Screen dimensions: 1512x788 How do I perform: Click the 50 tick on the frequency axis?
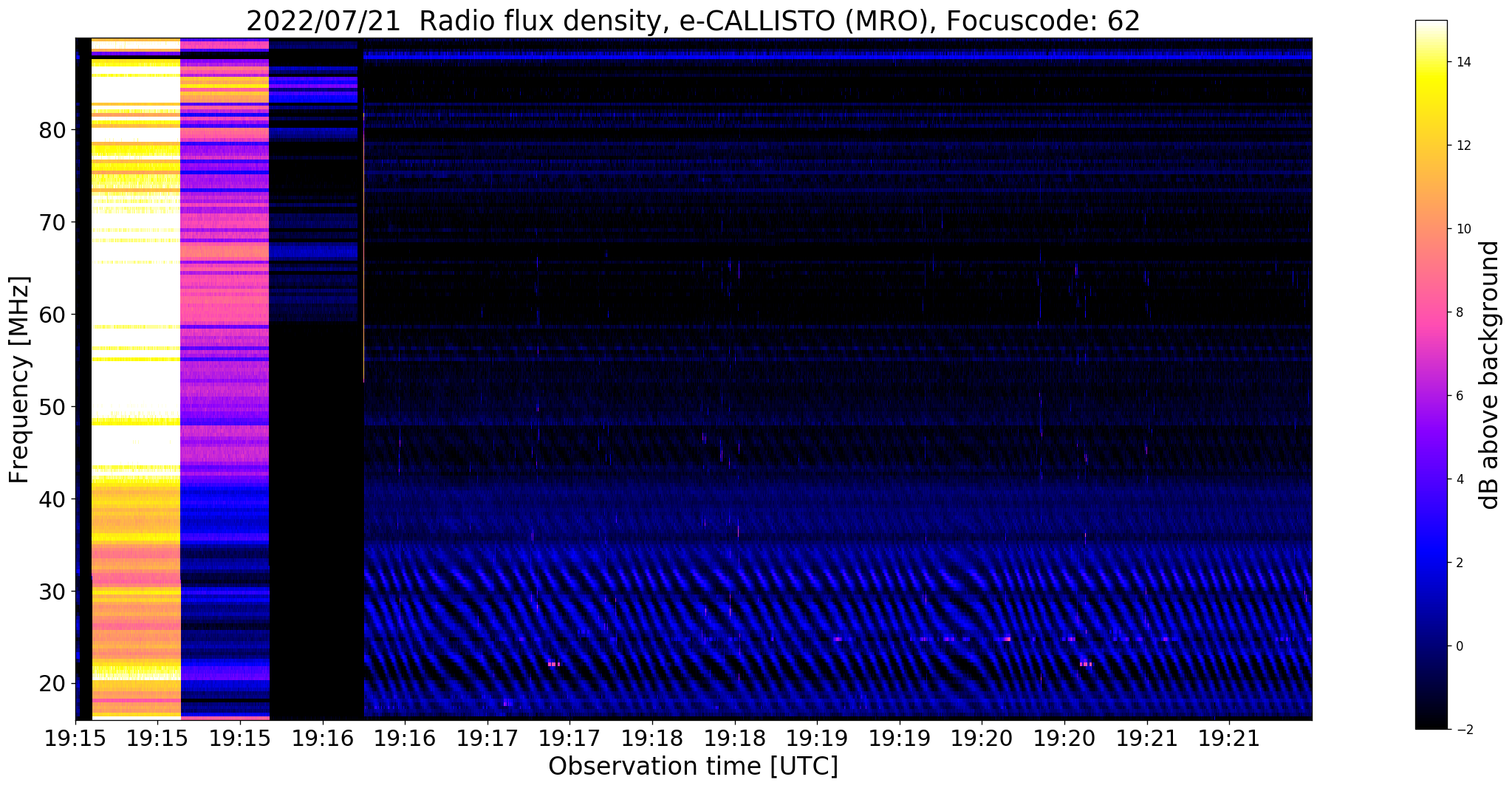click(x=53, y=407)
